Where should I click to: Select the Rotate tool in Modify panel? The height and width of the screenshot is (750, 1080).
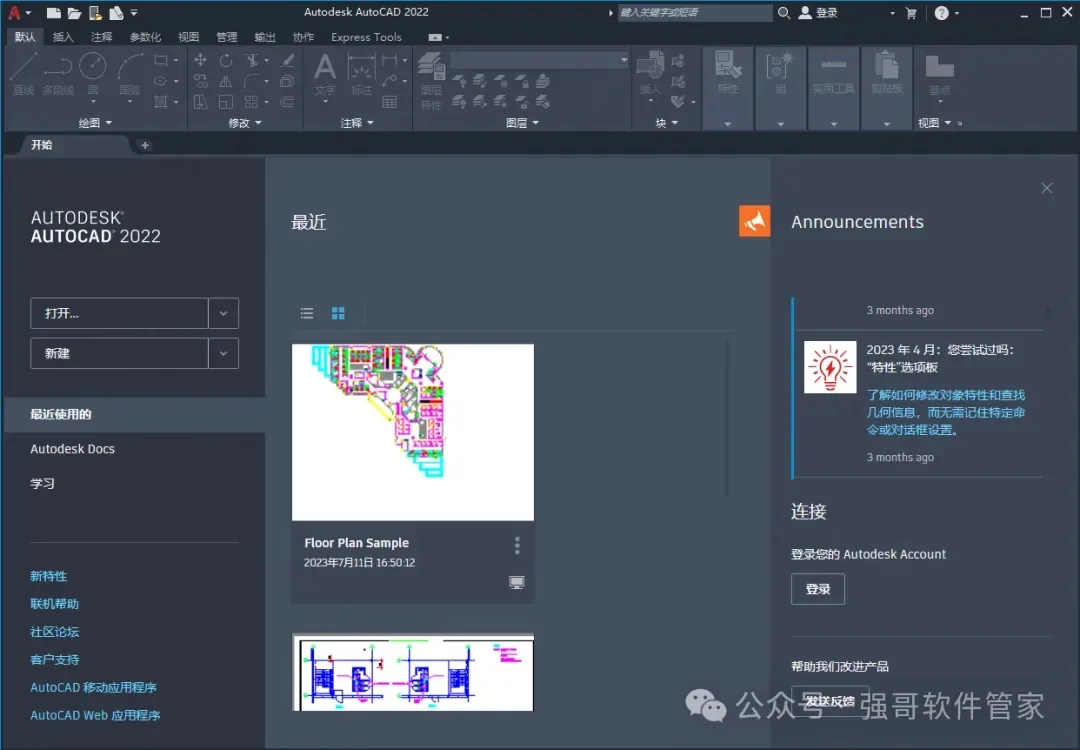point(225,60)
